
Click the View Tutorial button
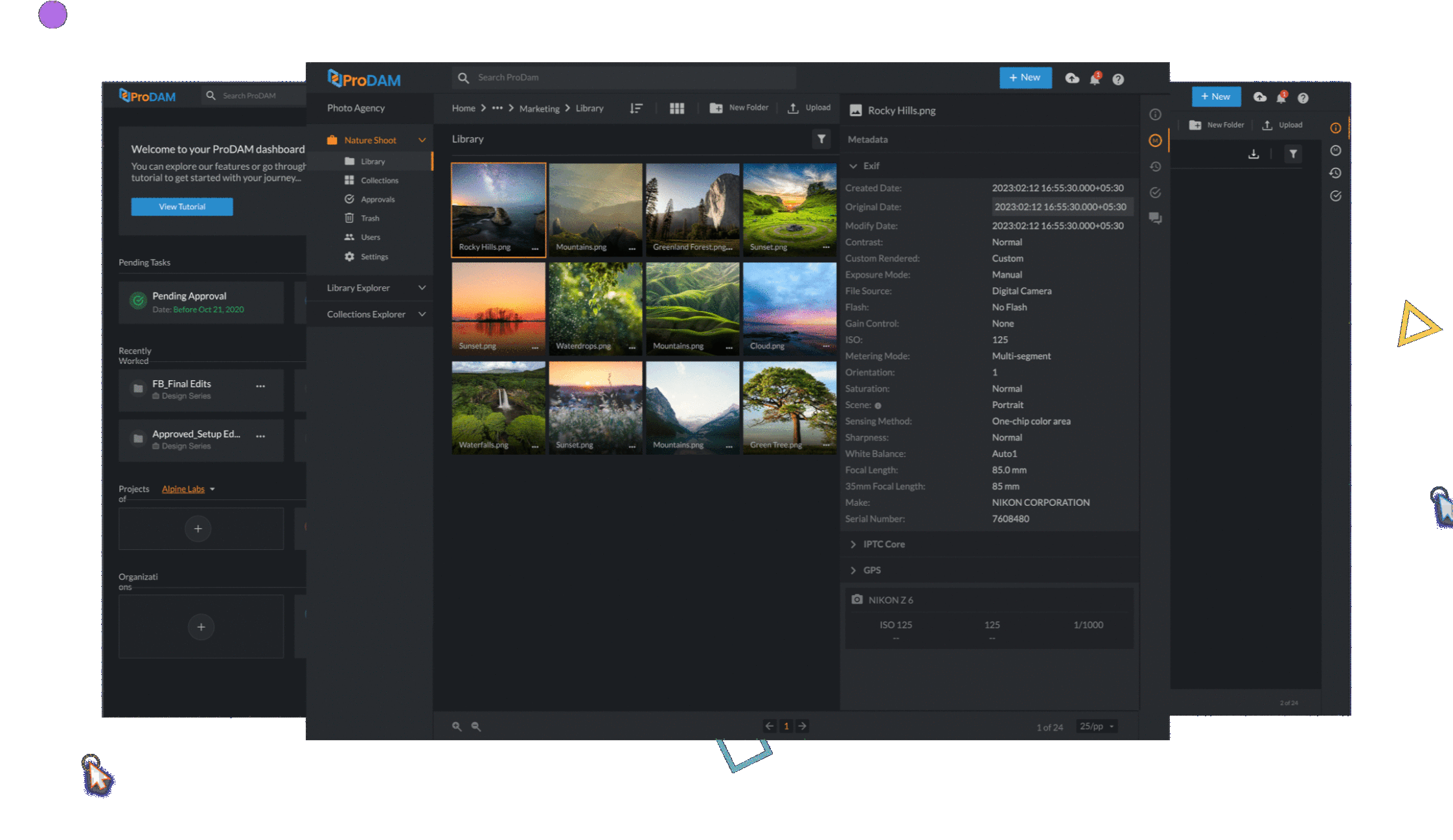point(182,207)
